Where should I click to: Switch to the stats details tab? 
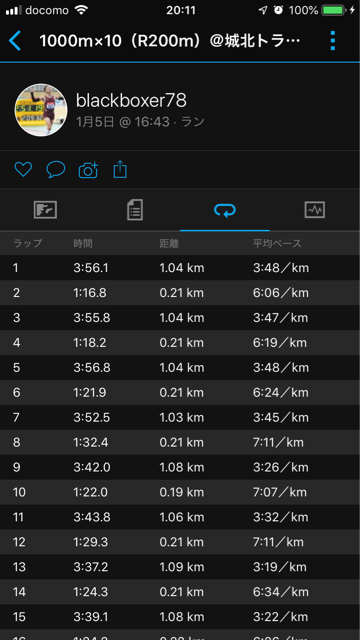[135, 210]
